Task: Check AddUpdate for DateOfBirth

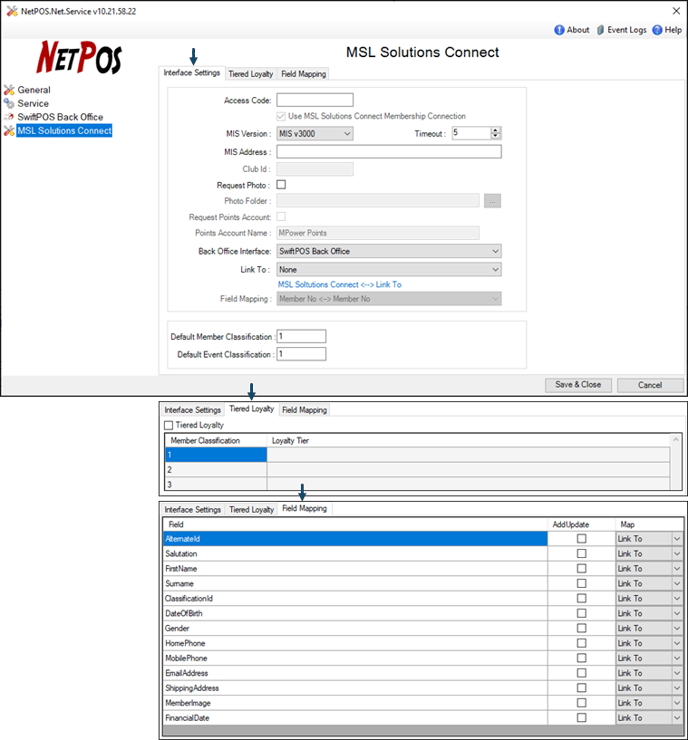Action: coord(582,613)
